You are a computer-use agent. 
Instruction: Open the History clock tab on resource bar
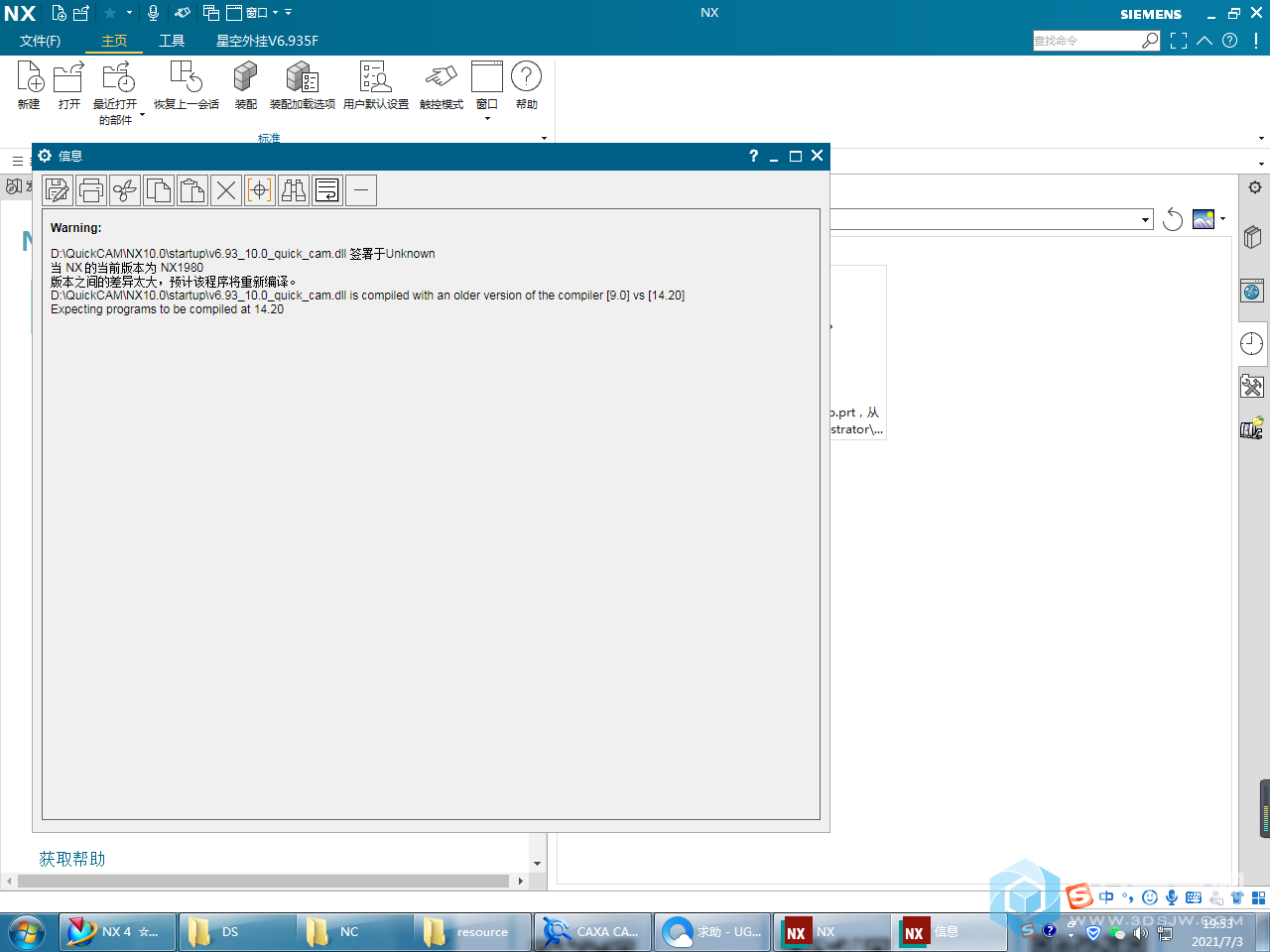[x=1252, y=343]
